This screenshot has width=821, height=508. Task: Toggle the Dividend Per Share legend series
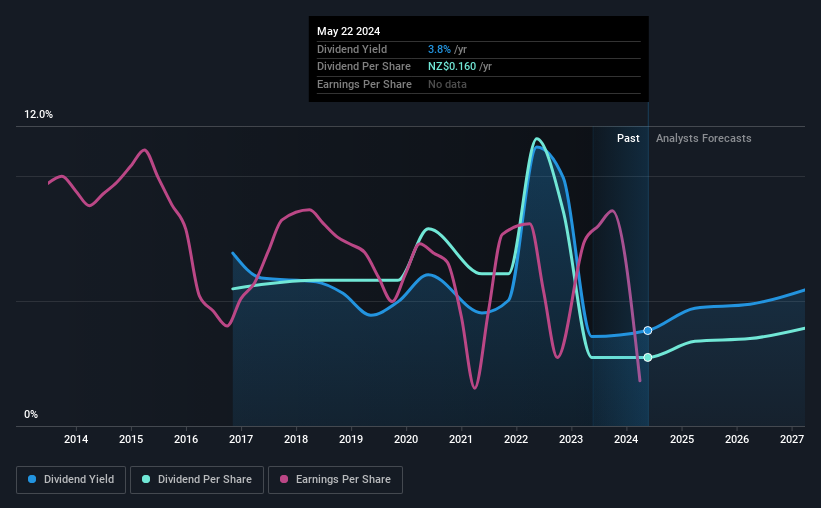click(197, 480)
